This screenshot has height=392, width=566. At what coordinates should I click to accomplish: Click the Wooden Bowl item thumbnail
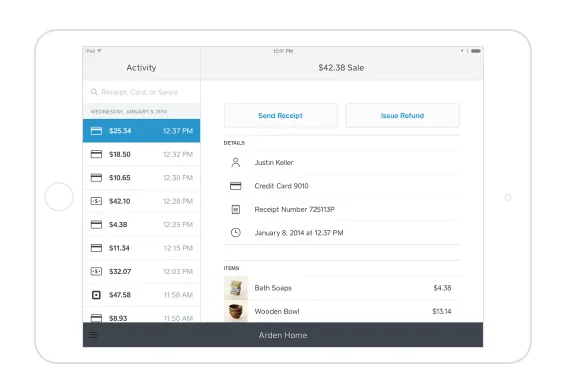click(x=236, y=311)
